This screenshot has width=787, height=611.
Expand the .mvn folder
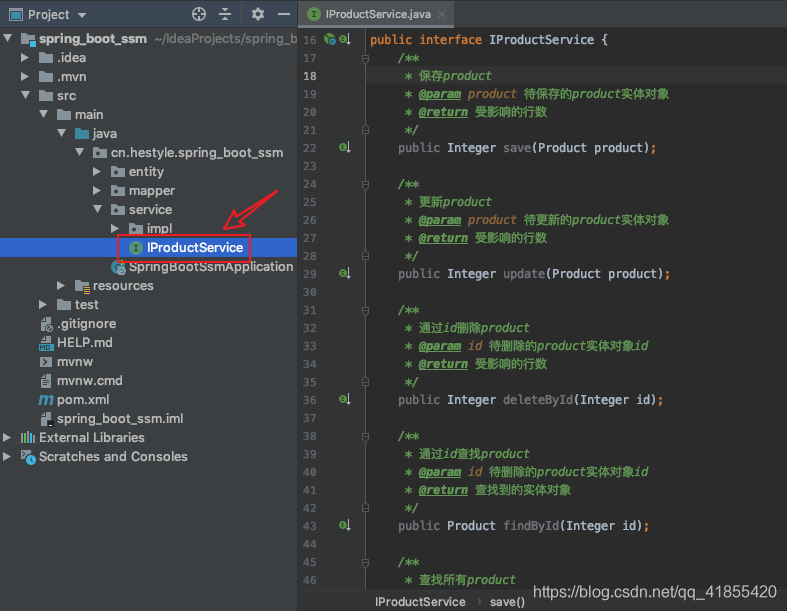(x=25, y=76)
